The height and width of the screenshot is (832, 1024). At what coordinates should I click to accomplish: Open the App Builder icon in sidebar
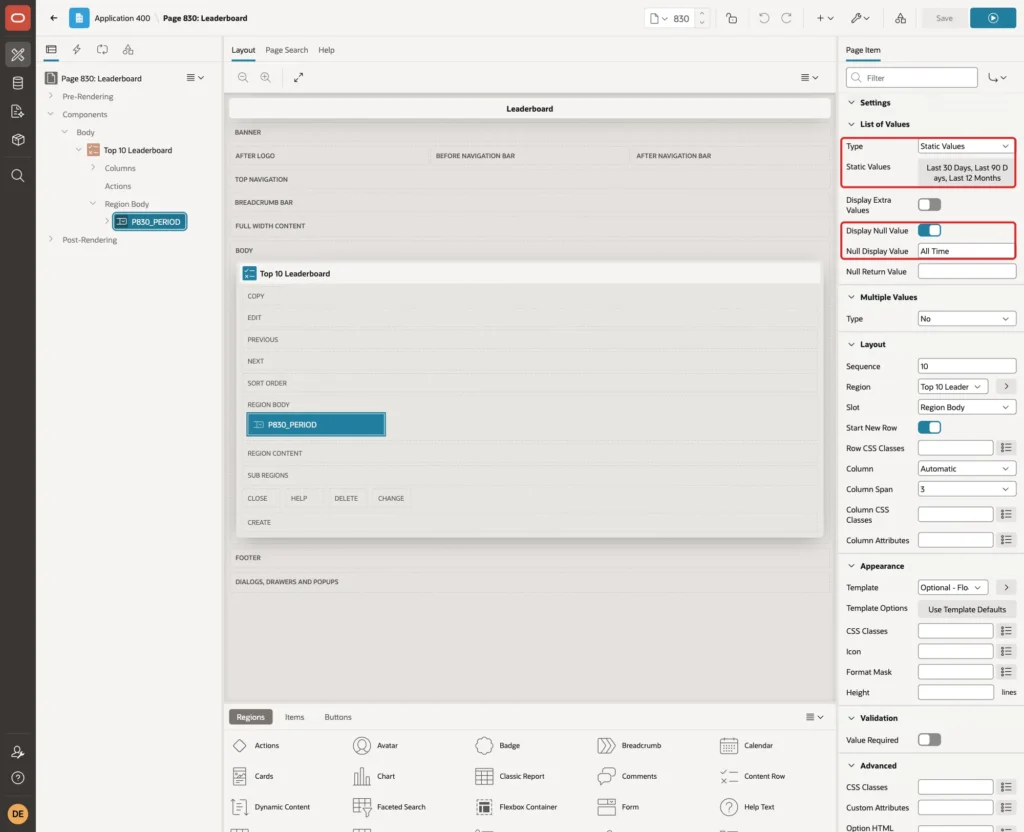18,55
